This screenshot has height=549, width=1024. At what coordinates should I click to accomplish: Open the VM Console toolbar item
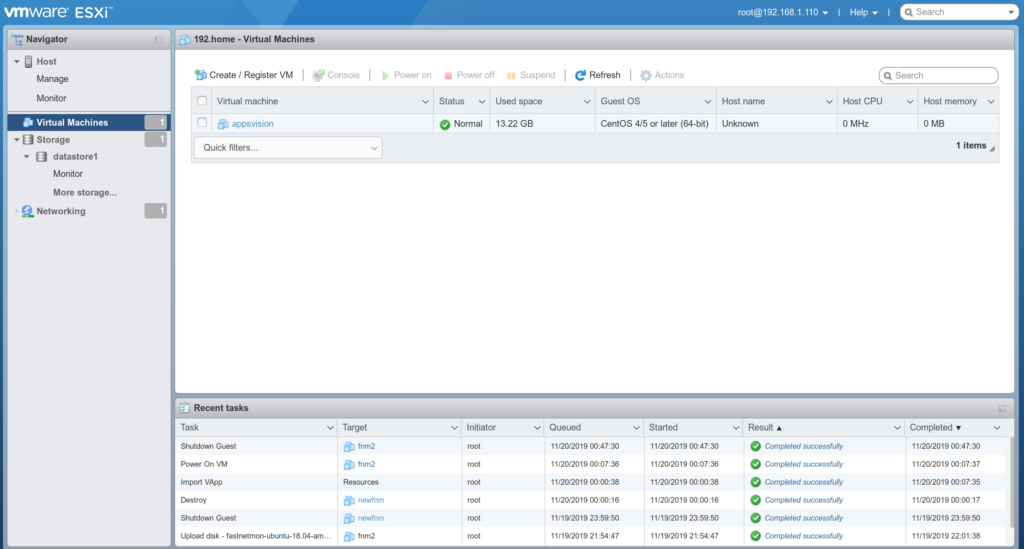click(336, 75)
